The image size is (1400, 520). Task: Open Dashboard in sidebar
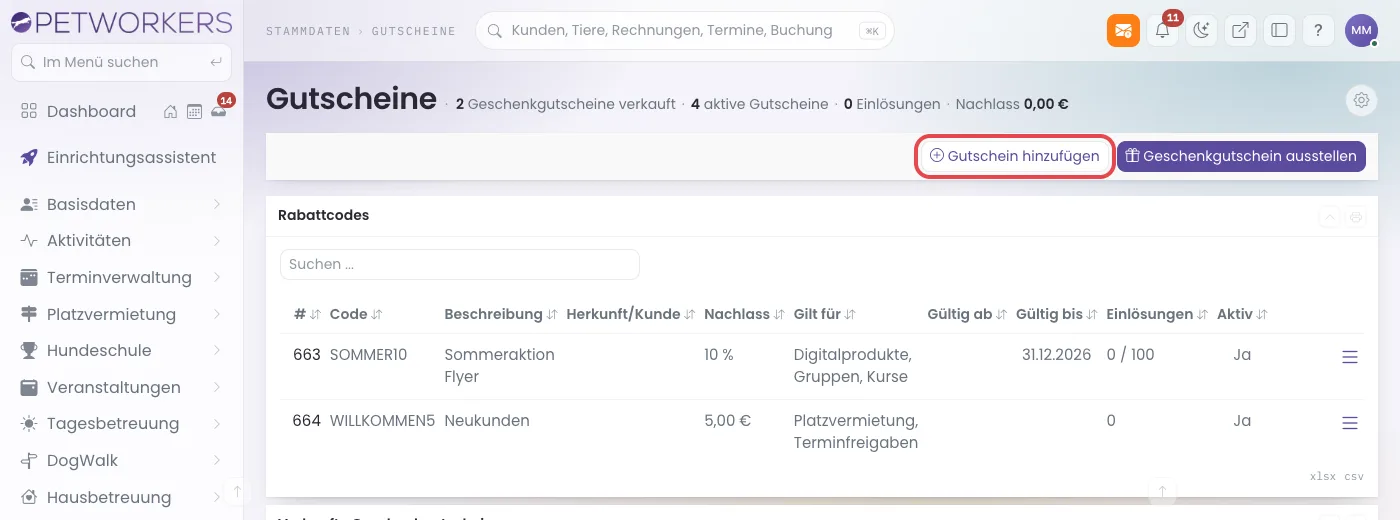pos(91,111)
